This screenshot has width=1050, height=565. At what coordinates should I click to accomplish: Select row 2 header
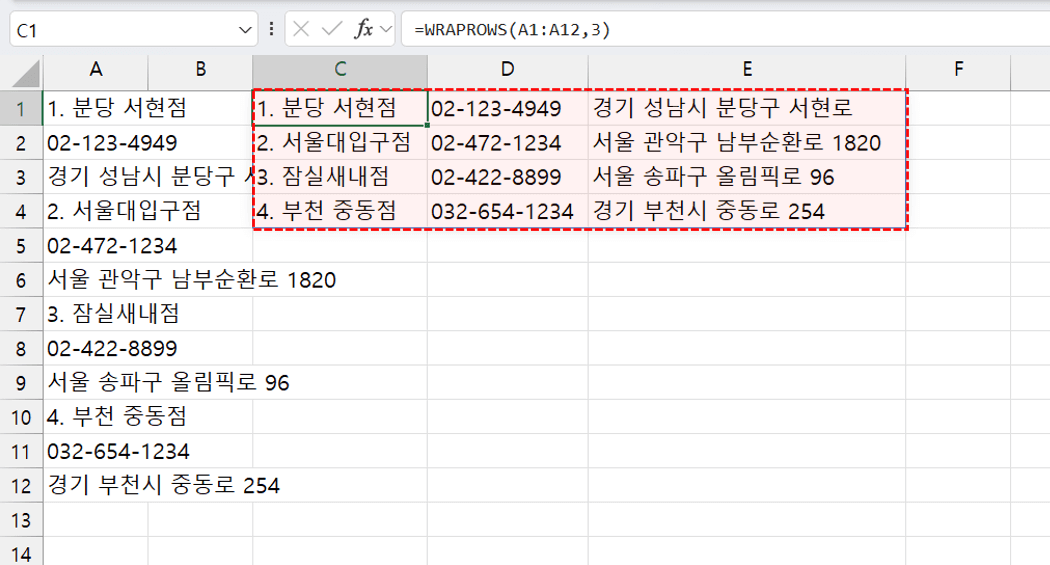(21, 143)
